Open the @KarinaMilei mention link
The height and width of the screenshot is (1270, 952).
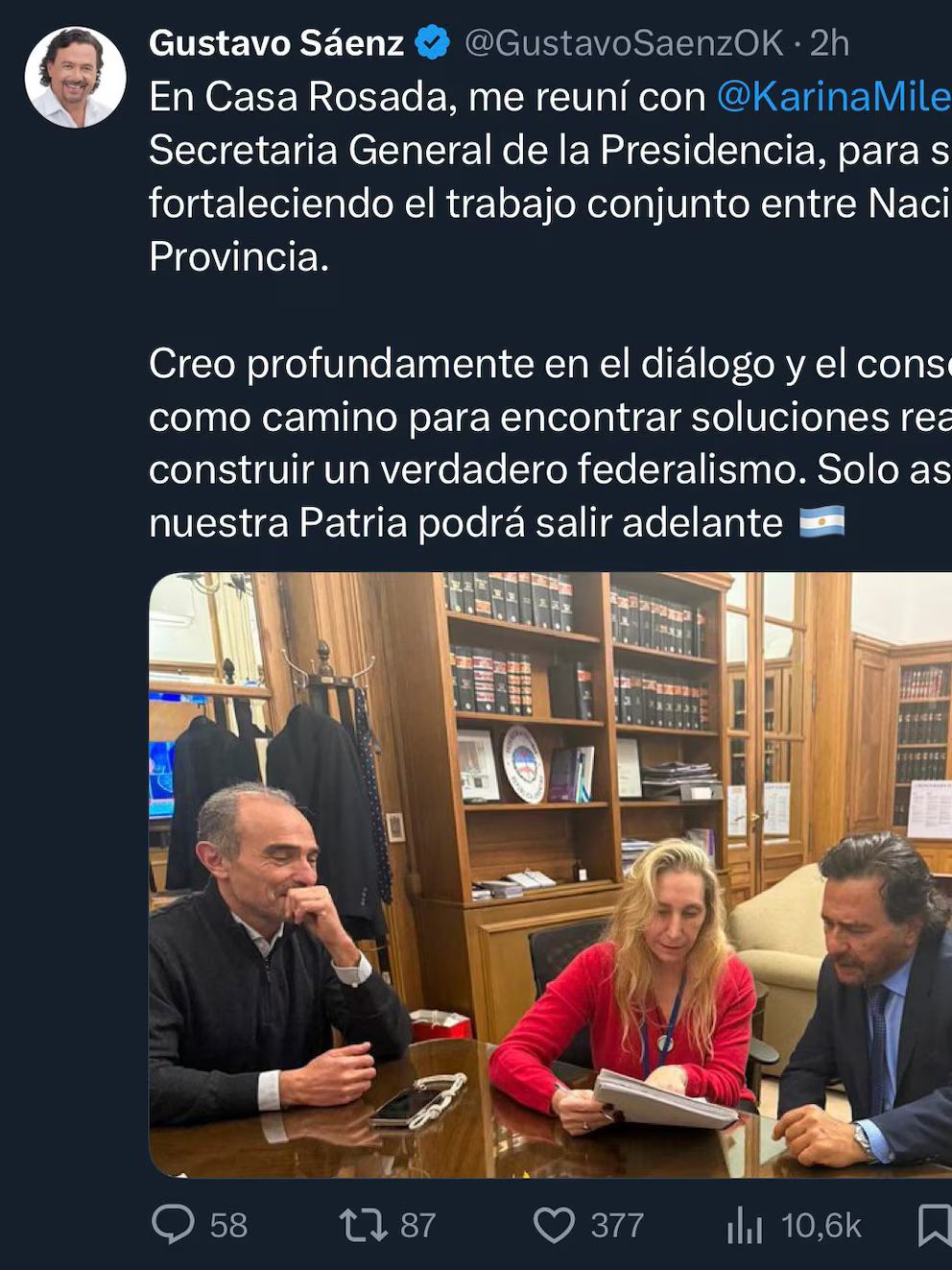(x=834, y=97)
